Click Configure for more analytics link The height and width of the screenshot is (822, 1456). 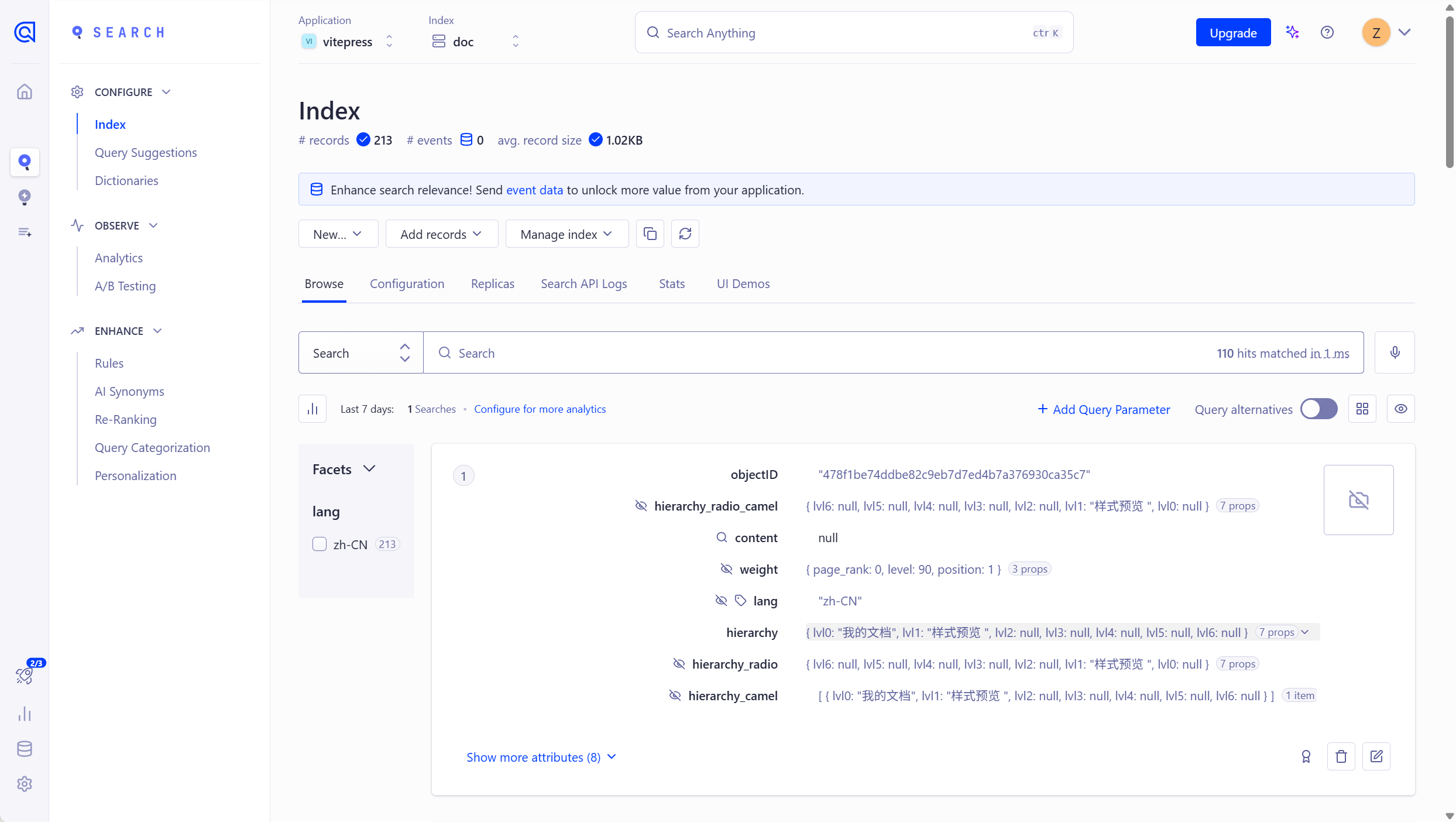(540, 409)
